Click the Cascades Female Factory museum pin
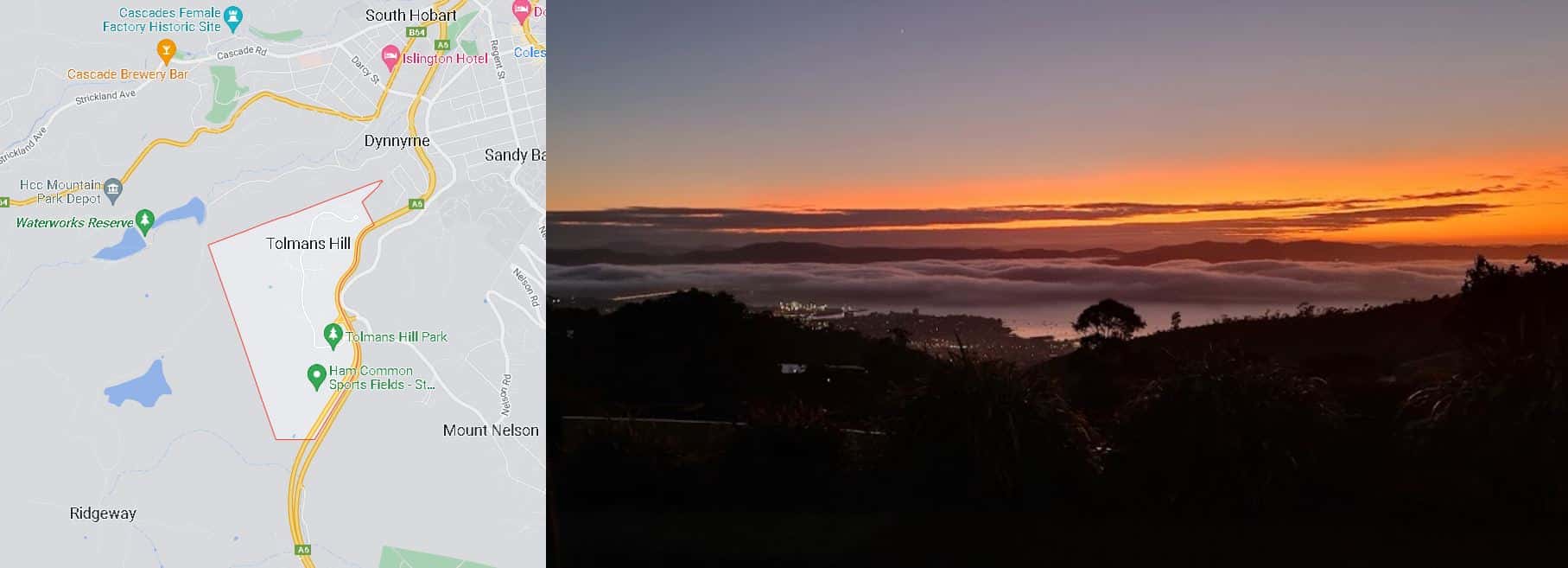Screen dimensions: 1568x568 232,16
